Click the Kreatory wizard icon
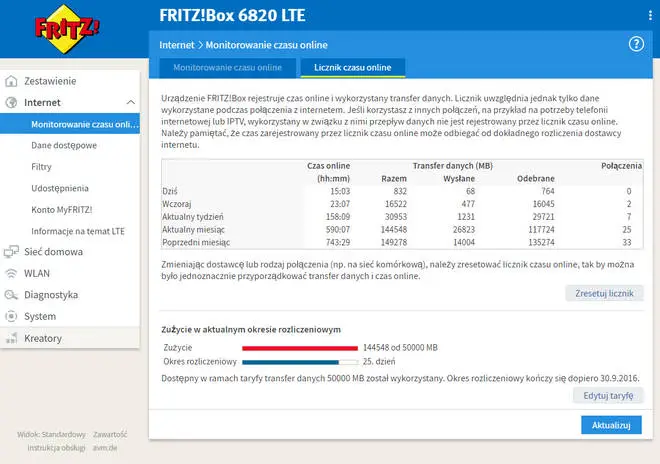Viewport: 660px width, 464px height. click(x=11, y=338)
